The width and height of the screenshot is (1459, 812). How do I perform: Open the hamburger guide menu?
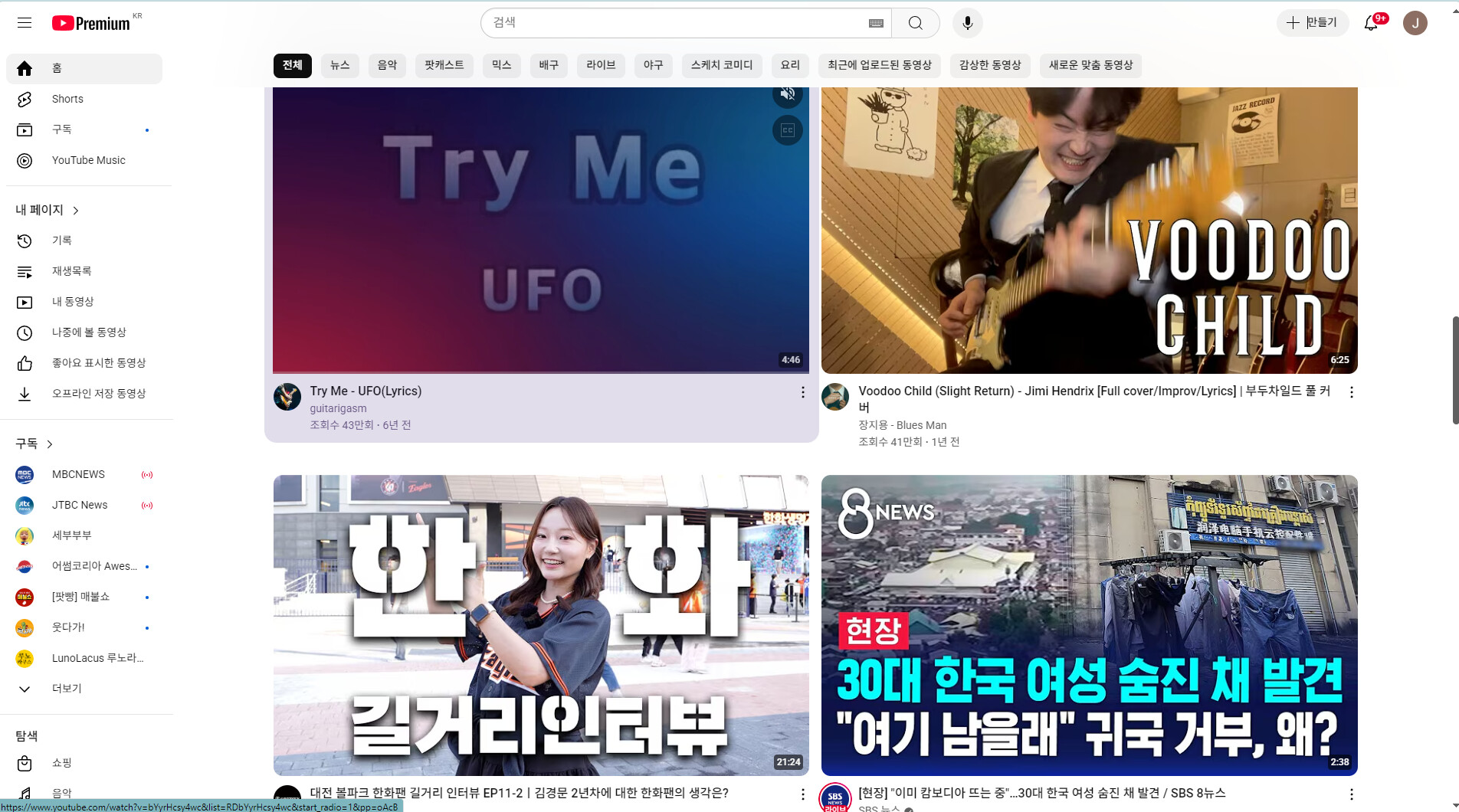(25, 23)
